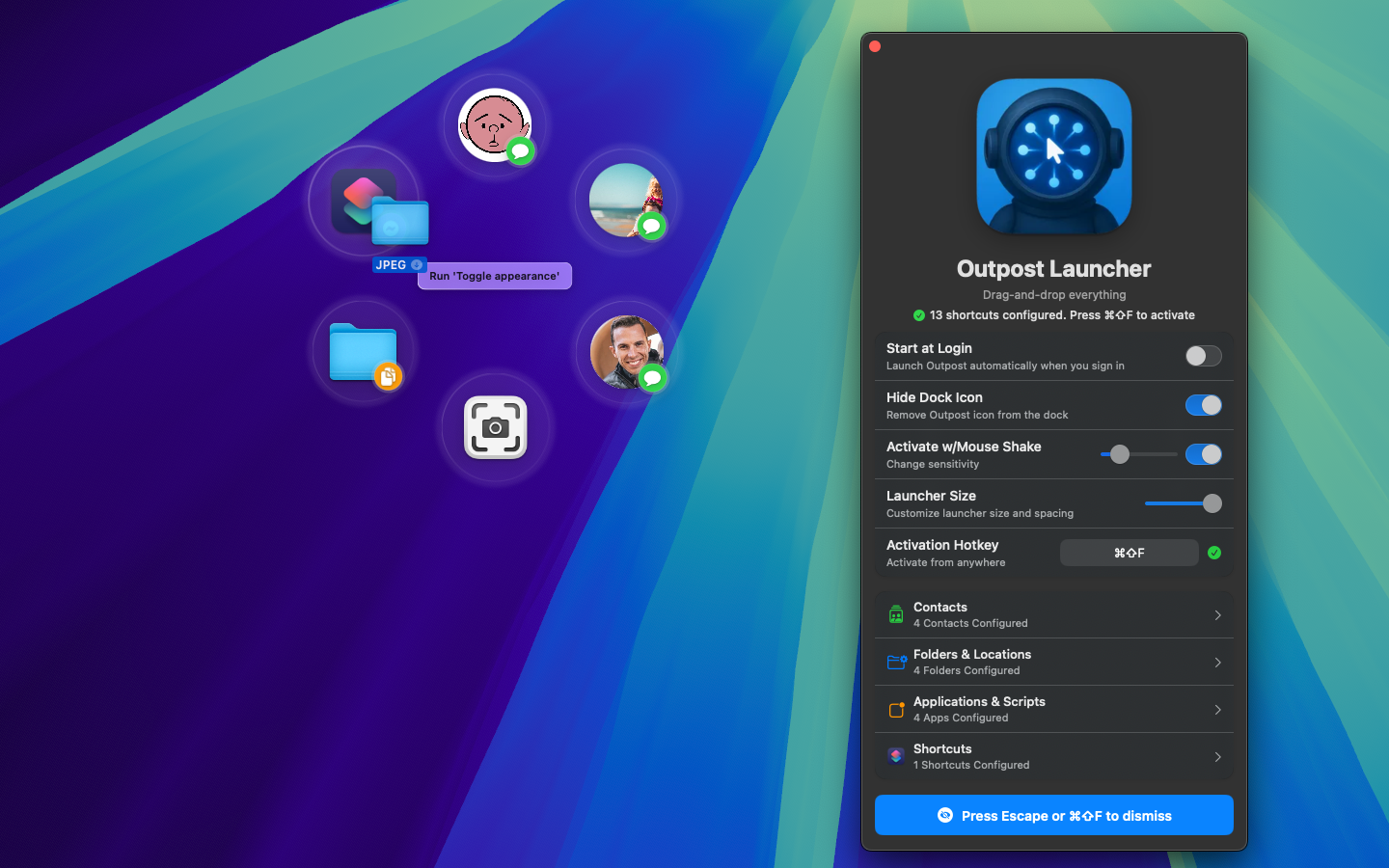Launch the Screenshot app bubble
Screen dimensions: 1389x868
click(x=496, y=427)
